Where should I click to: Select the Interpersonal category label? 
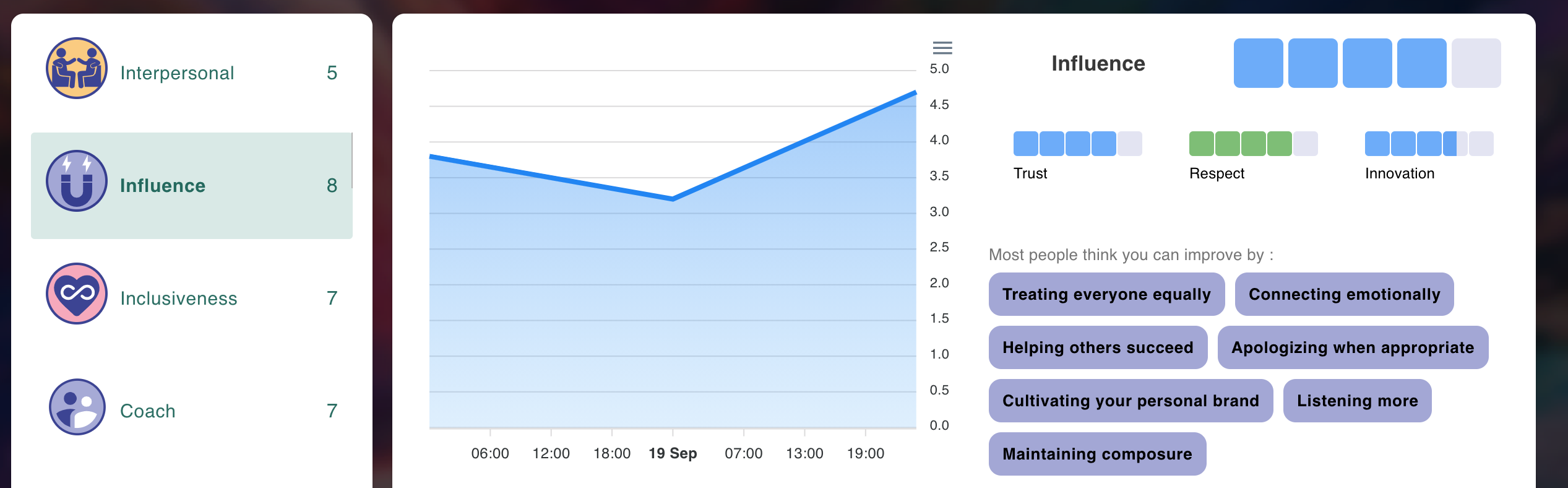tap(177, 73)
